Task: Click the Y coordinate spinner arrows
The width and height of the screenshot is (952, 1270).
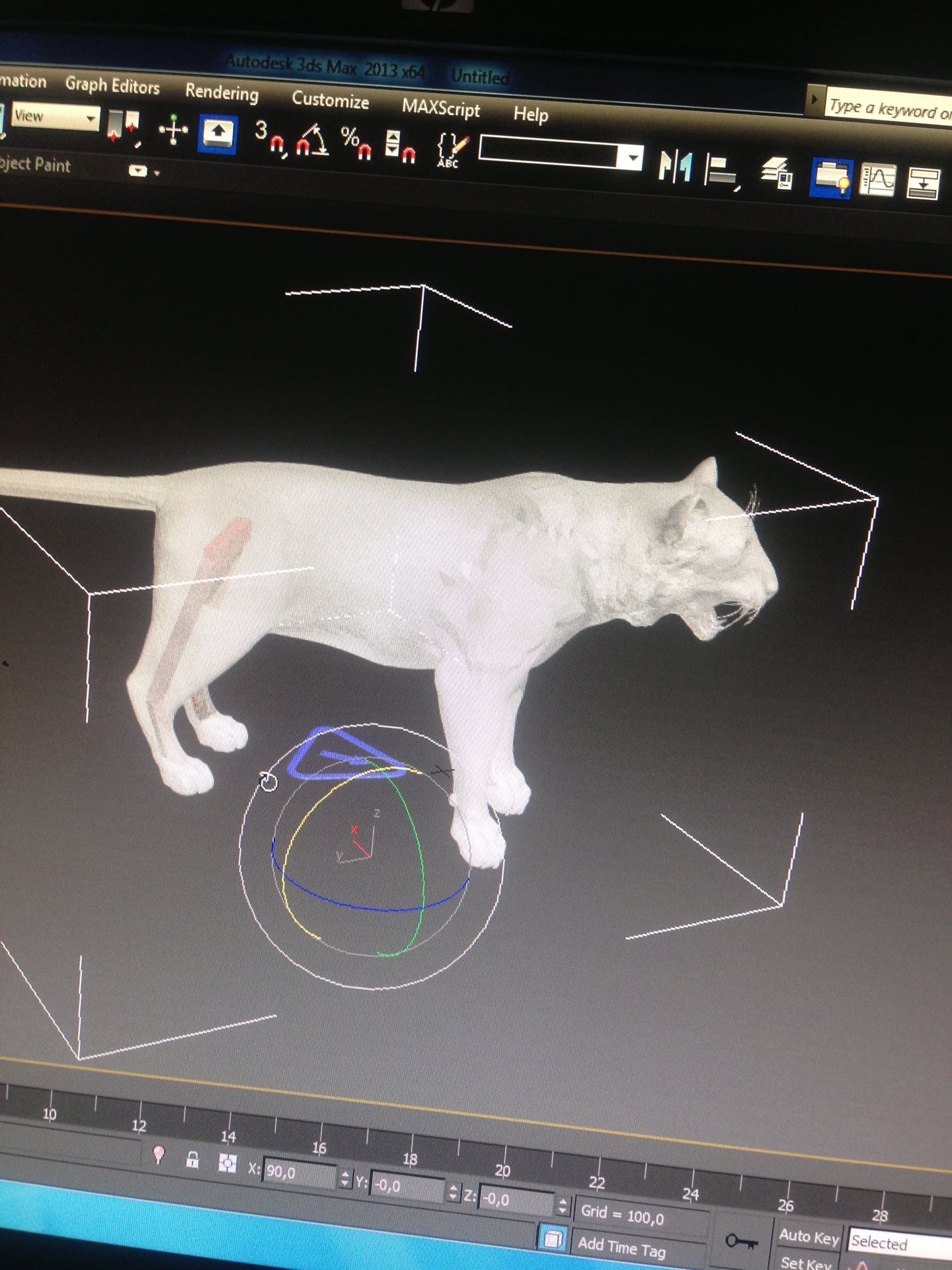Action: pos(453,1192)
